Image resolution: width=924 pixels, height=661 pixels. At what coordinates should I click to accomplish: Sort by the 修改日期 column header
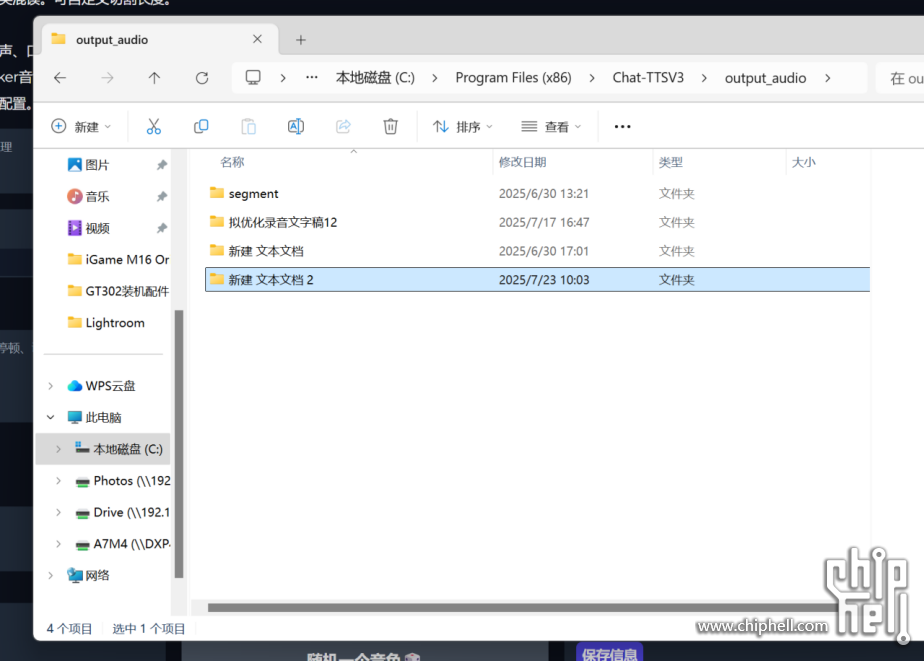click(522, 162)
